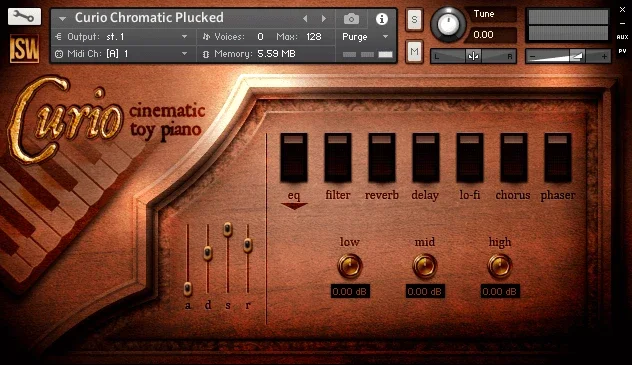Toggle the AUX sends view
The height and width of the screenshot is (365, 632).
[622, 37]
